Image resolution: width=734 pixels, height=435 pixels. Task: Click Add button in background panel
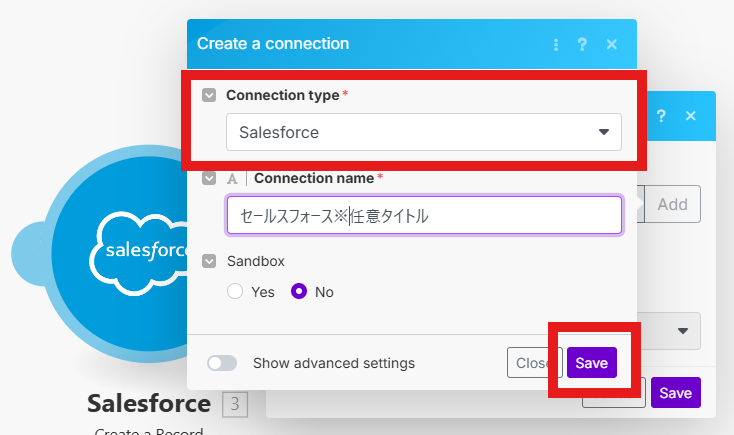[672, 204]
